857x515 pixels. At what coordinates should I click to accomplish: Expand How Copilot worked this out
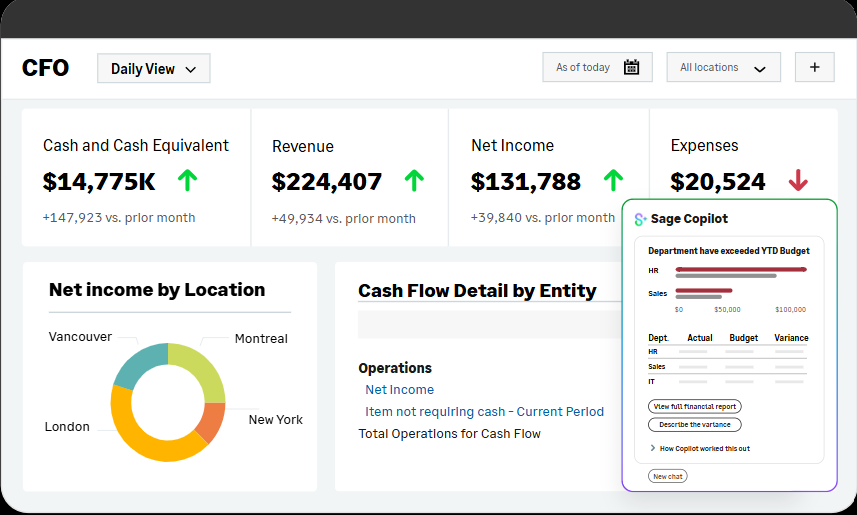699,449
